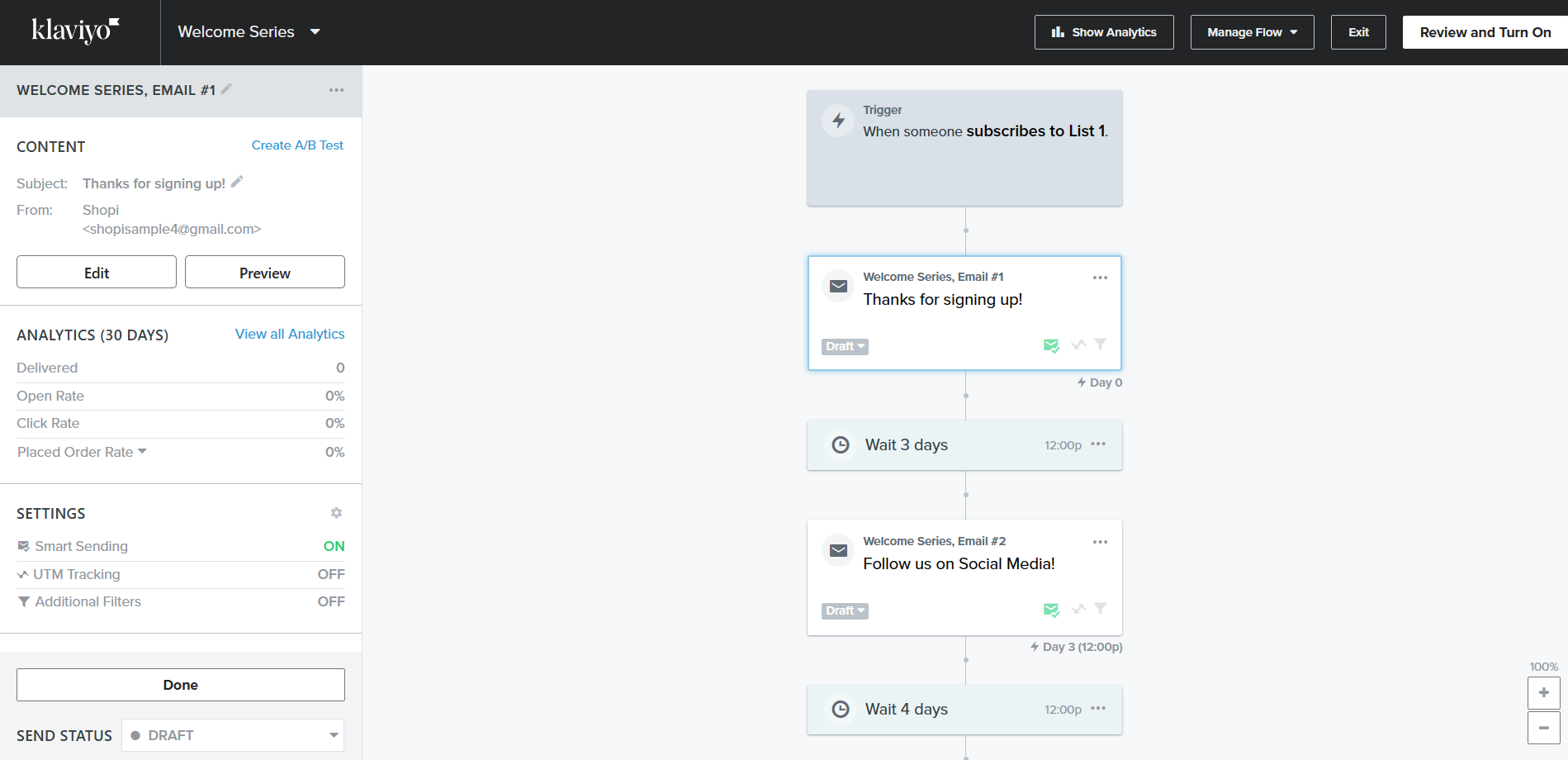
Task: Click the Open Rate analytics row
Action: point(181,396)
